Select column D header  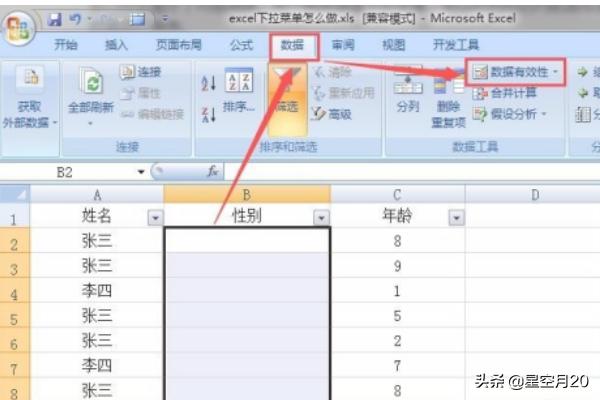coord(533,195)
